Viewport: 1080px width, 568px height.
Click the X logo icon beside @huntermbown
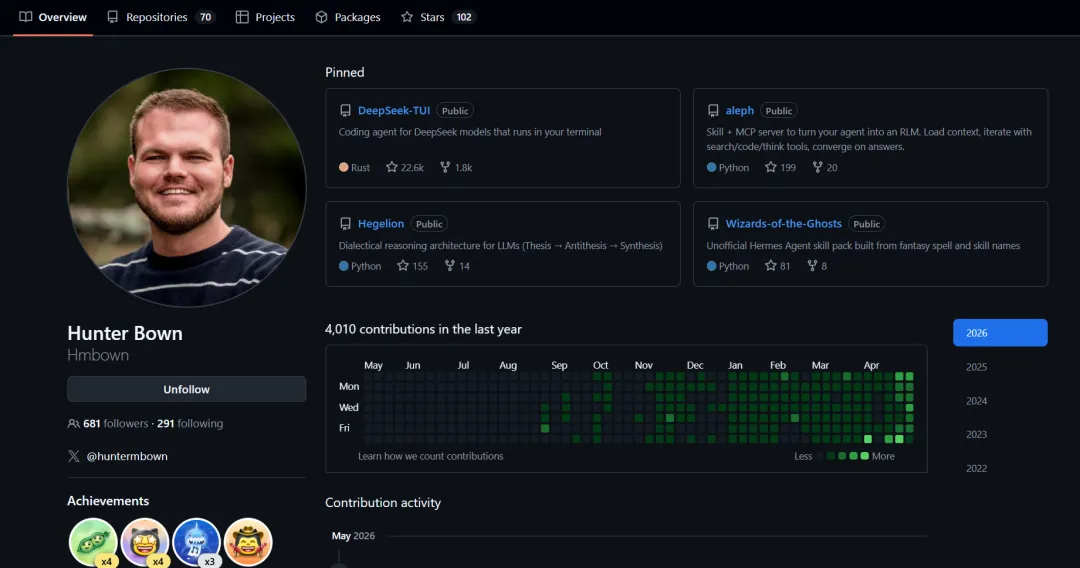pyautogui.click(x=74, y=456)
